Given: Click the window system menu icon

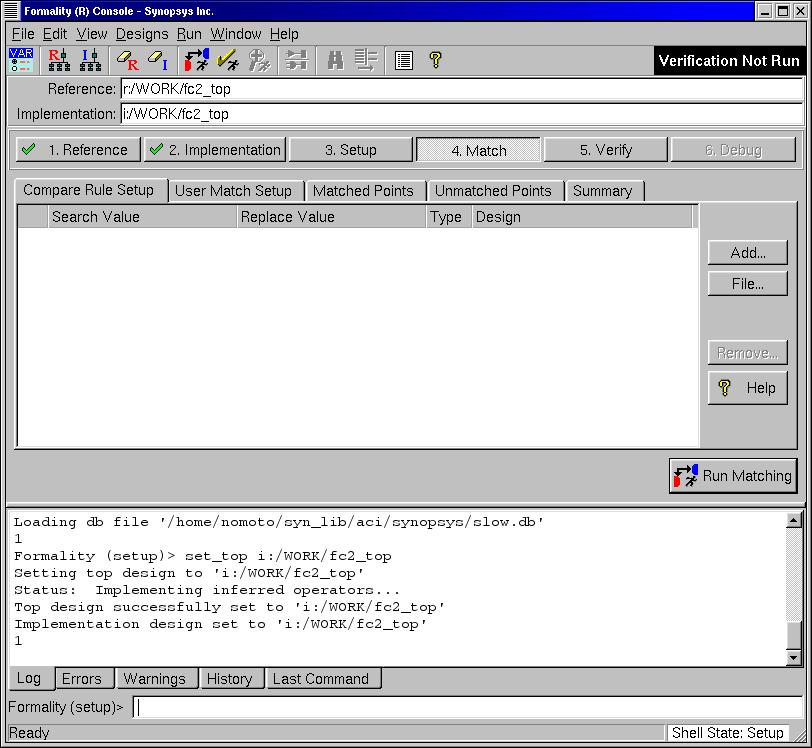Looking at the screenshot, I should click(x=10, y=10).
